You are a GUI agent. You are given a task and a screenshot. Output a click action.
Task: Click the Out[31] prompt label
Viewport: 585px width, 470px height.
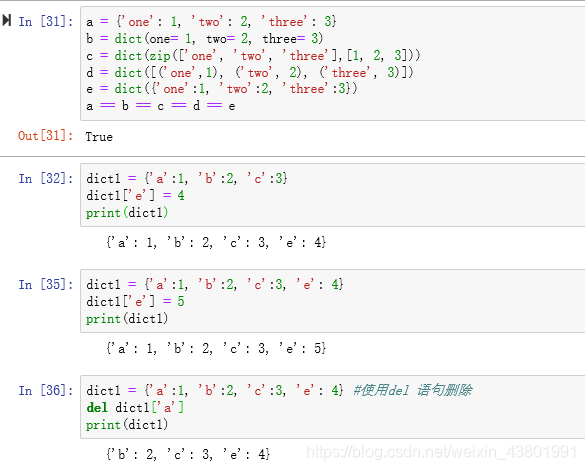coord(46,135)
